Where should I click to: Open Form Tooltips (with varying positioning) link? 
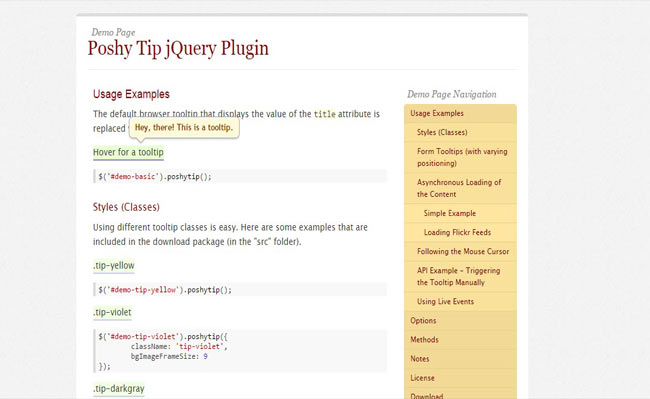[x=460, y=157]
